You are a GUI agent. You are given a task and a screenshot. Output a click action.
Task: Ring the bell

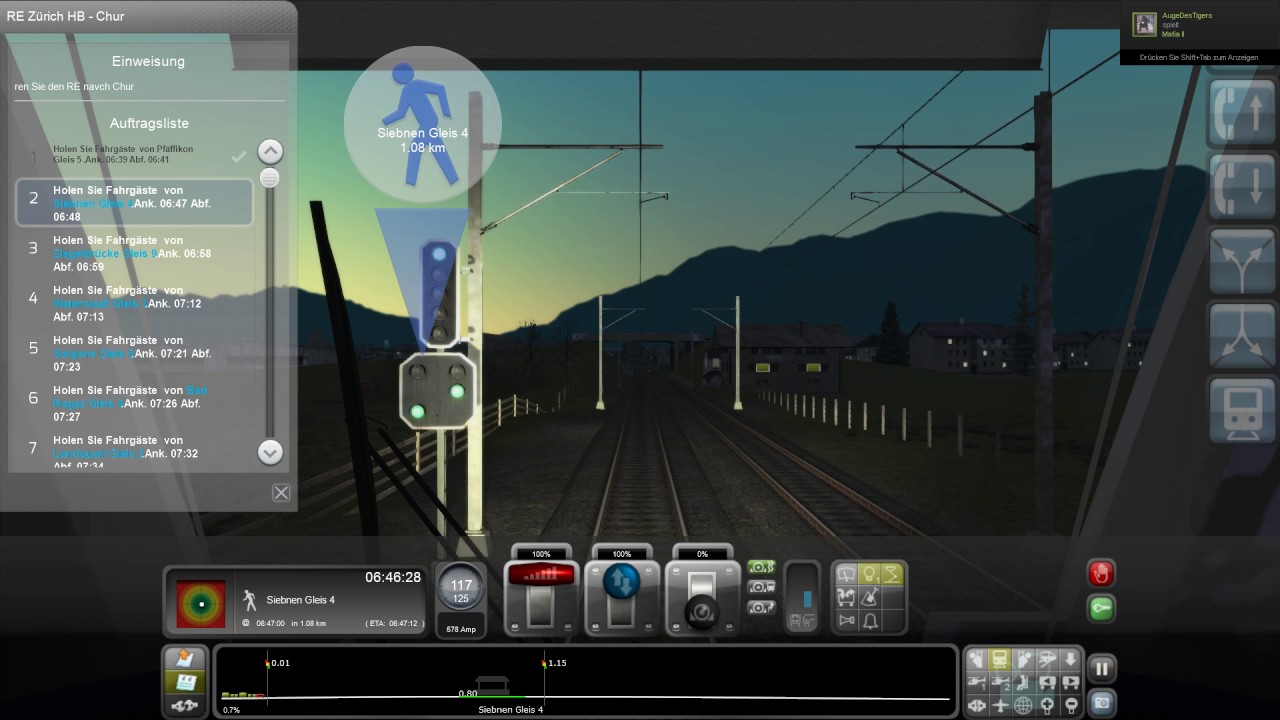tap(870, 621)
